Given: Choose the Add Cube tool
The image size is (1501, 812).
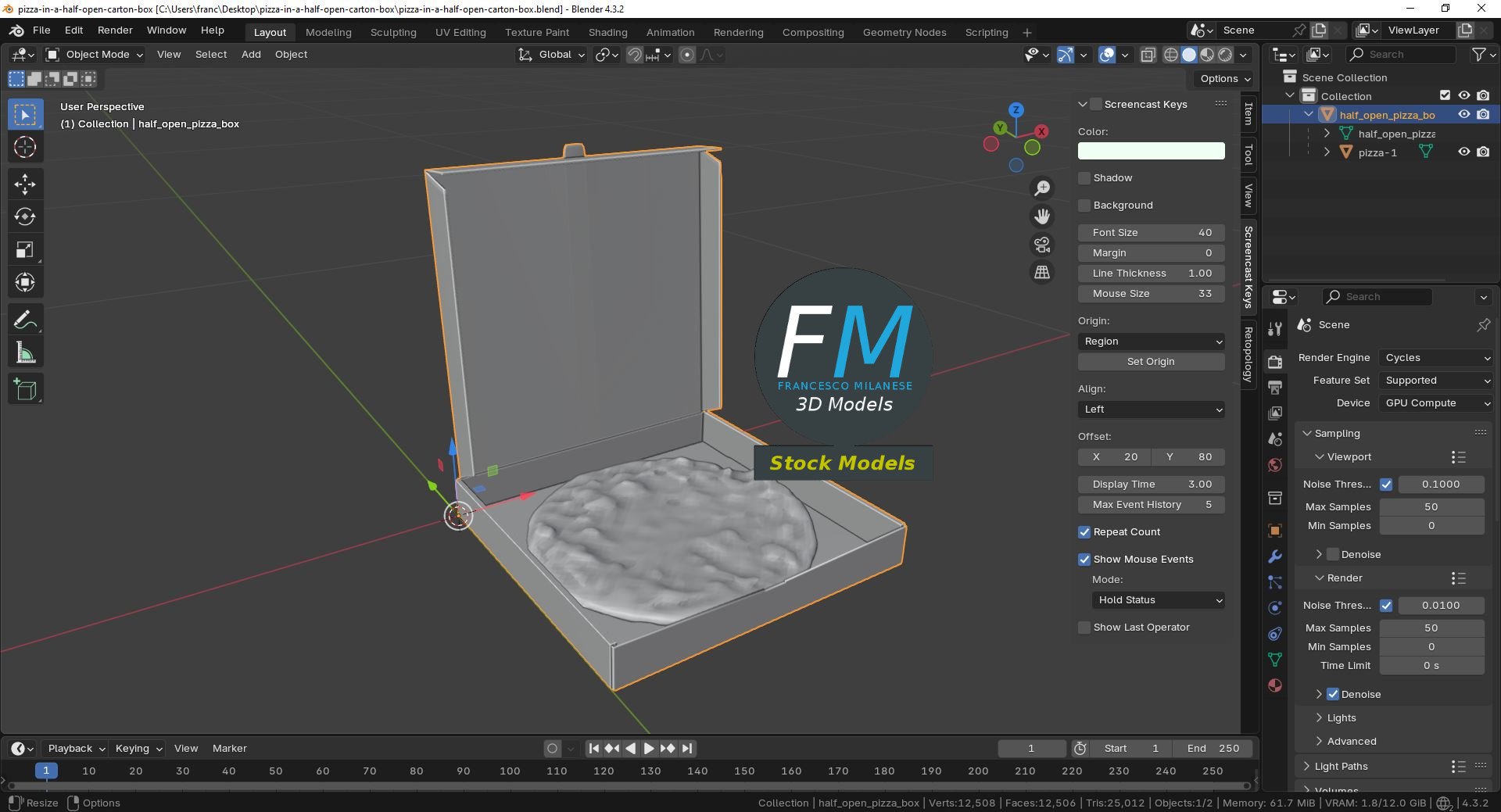Looking at the screenshot, I should point(25,389).
